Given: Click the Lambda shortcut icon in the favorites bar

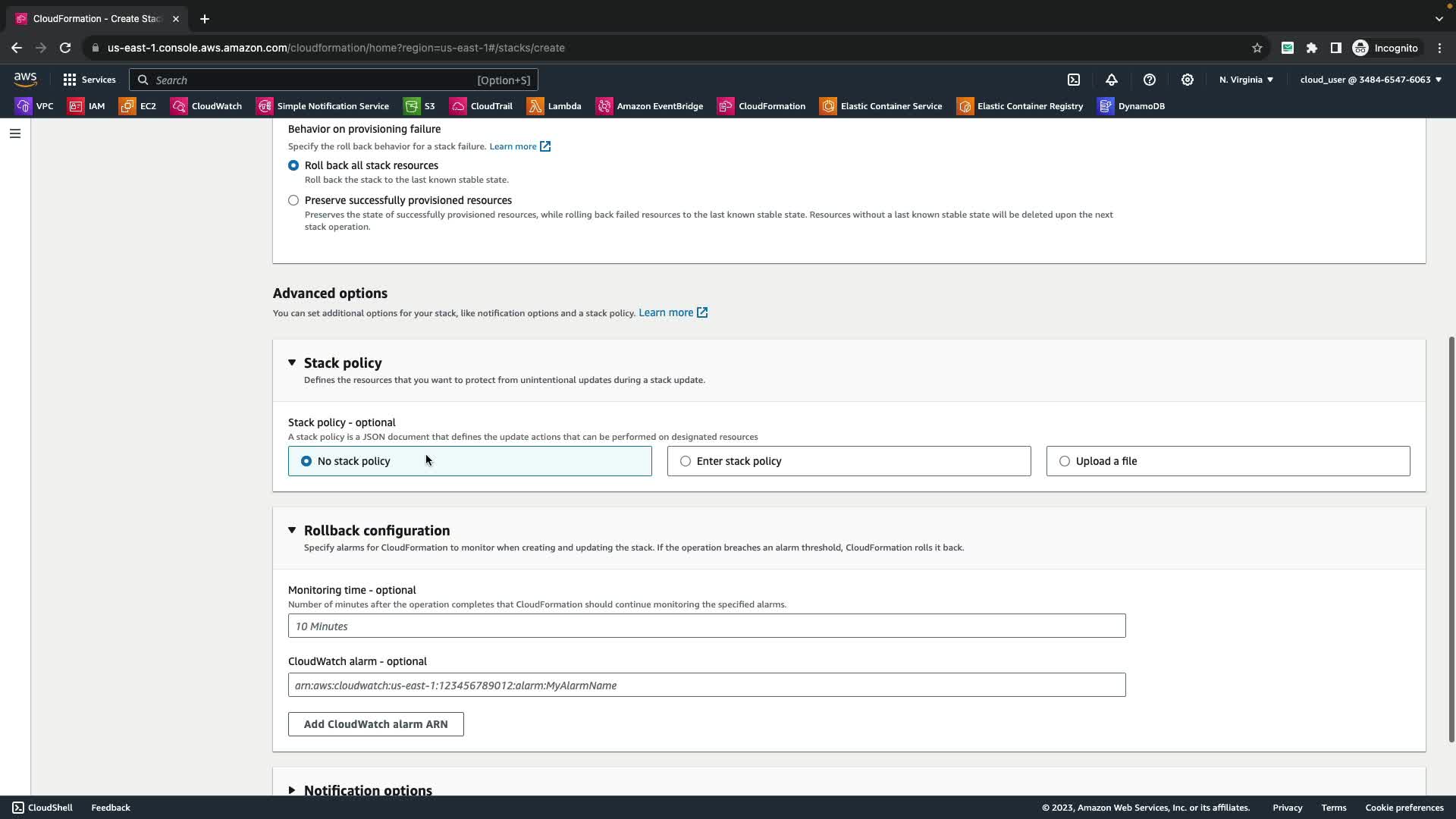Looking at the screenshot, I should (x=535, y=106).
